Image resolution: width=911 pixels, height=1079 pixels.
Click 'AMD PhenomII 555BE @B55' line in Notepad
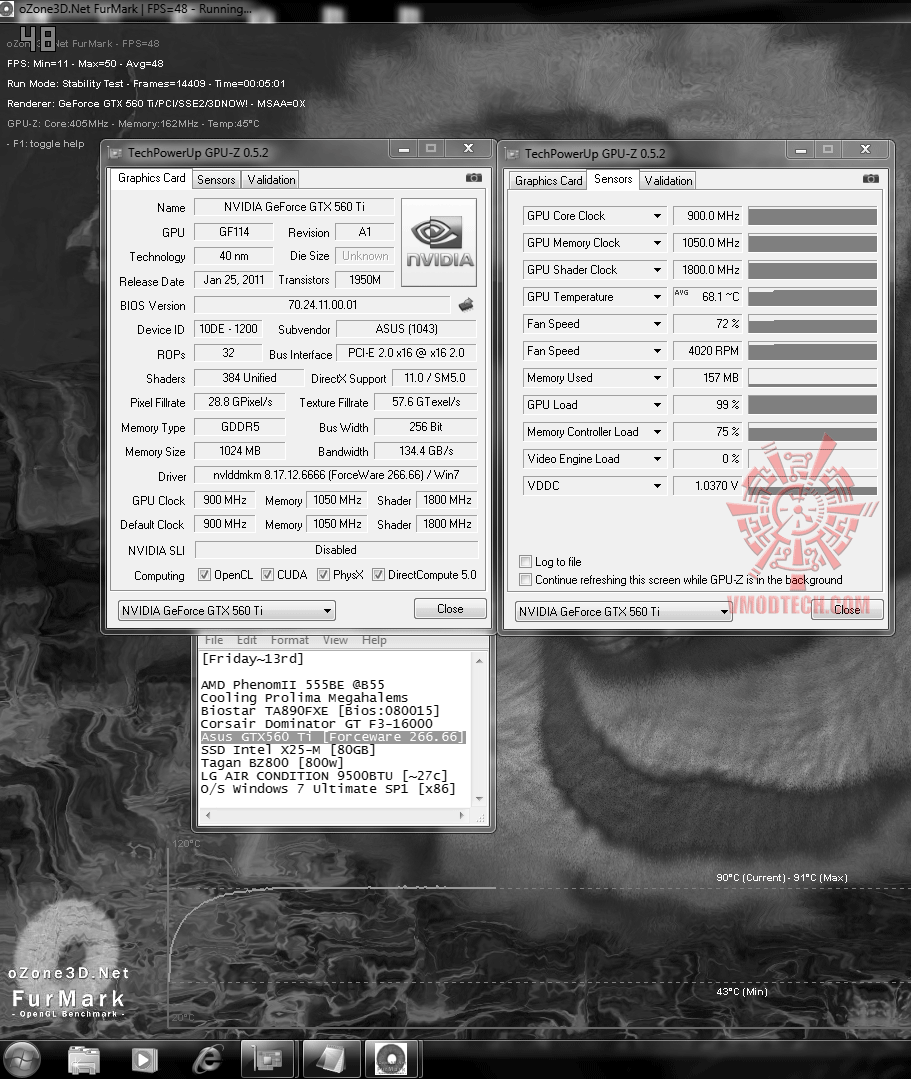pyautogui.click(x=292, y=685)
